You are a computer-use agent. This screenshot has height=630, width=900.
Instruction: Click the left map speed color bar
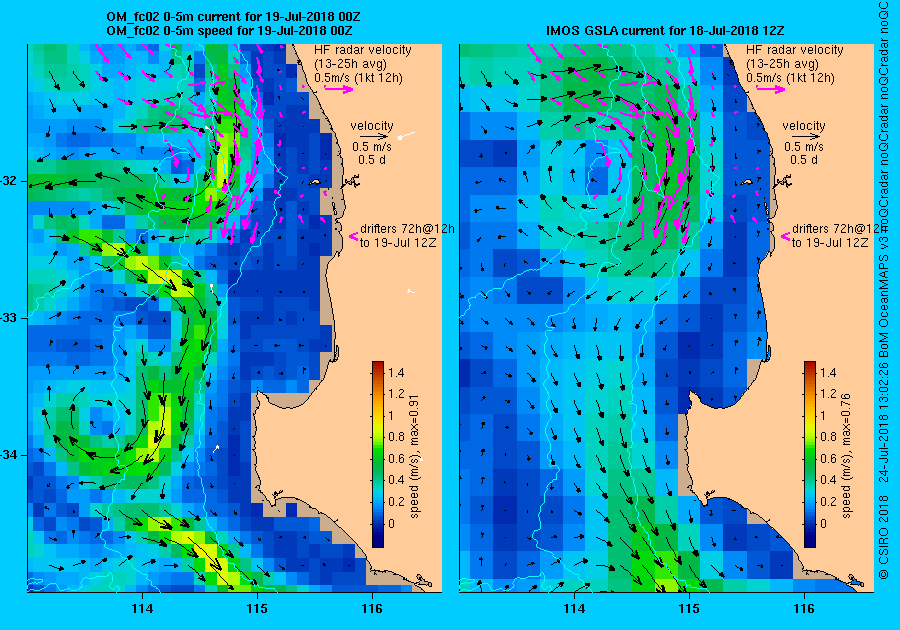(x=378, y=454)
